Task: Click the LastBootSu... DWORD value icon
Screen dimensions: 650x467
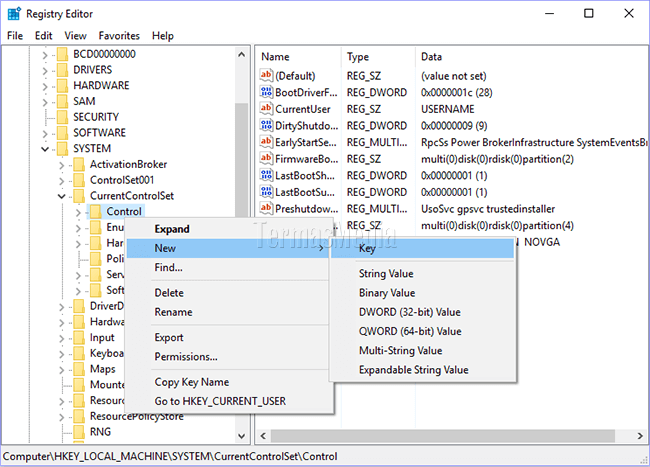Action: [x=266, y=192]
